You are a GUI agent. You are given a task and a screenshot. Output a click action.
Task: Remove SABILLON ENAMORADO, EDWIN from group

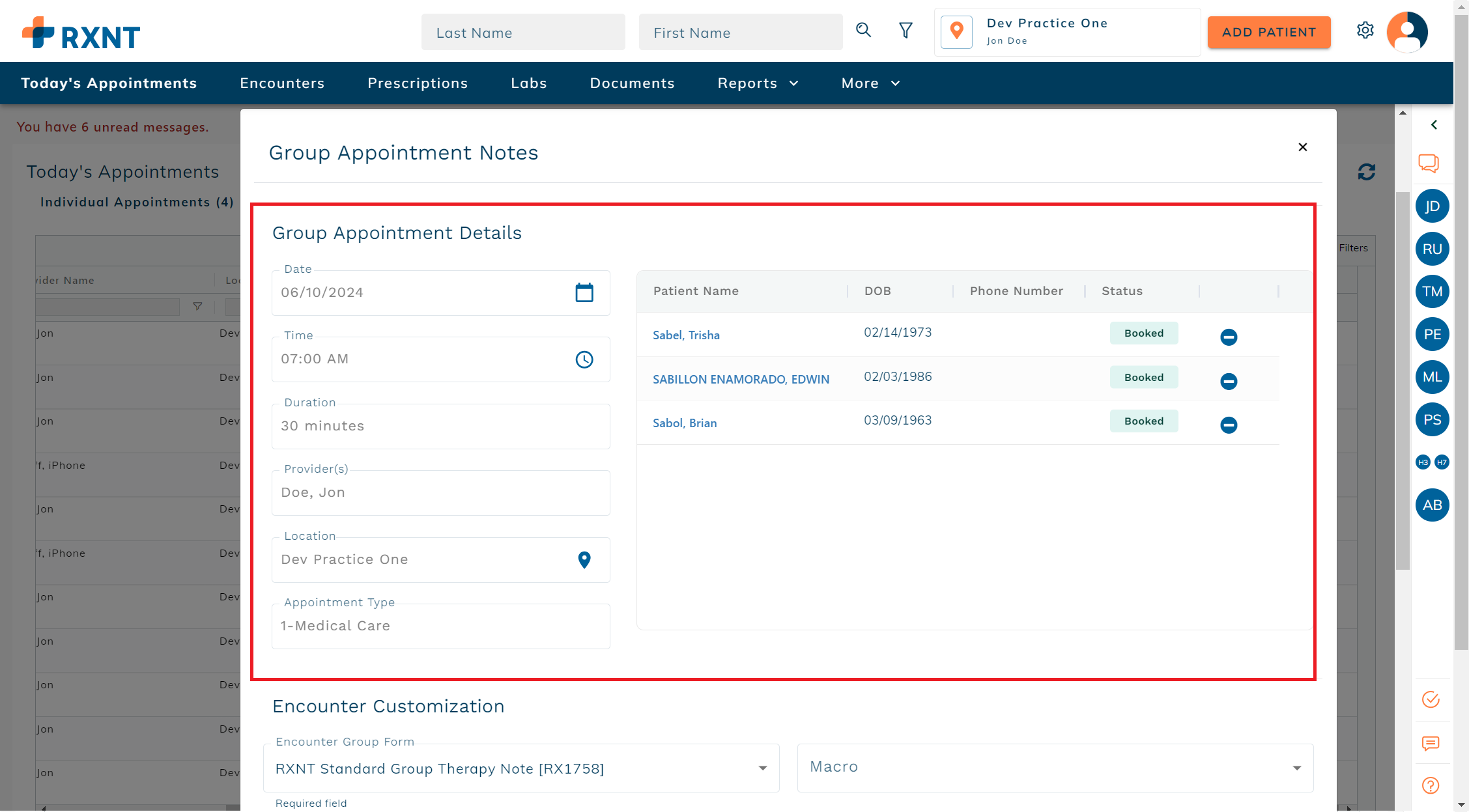1229,381
